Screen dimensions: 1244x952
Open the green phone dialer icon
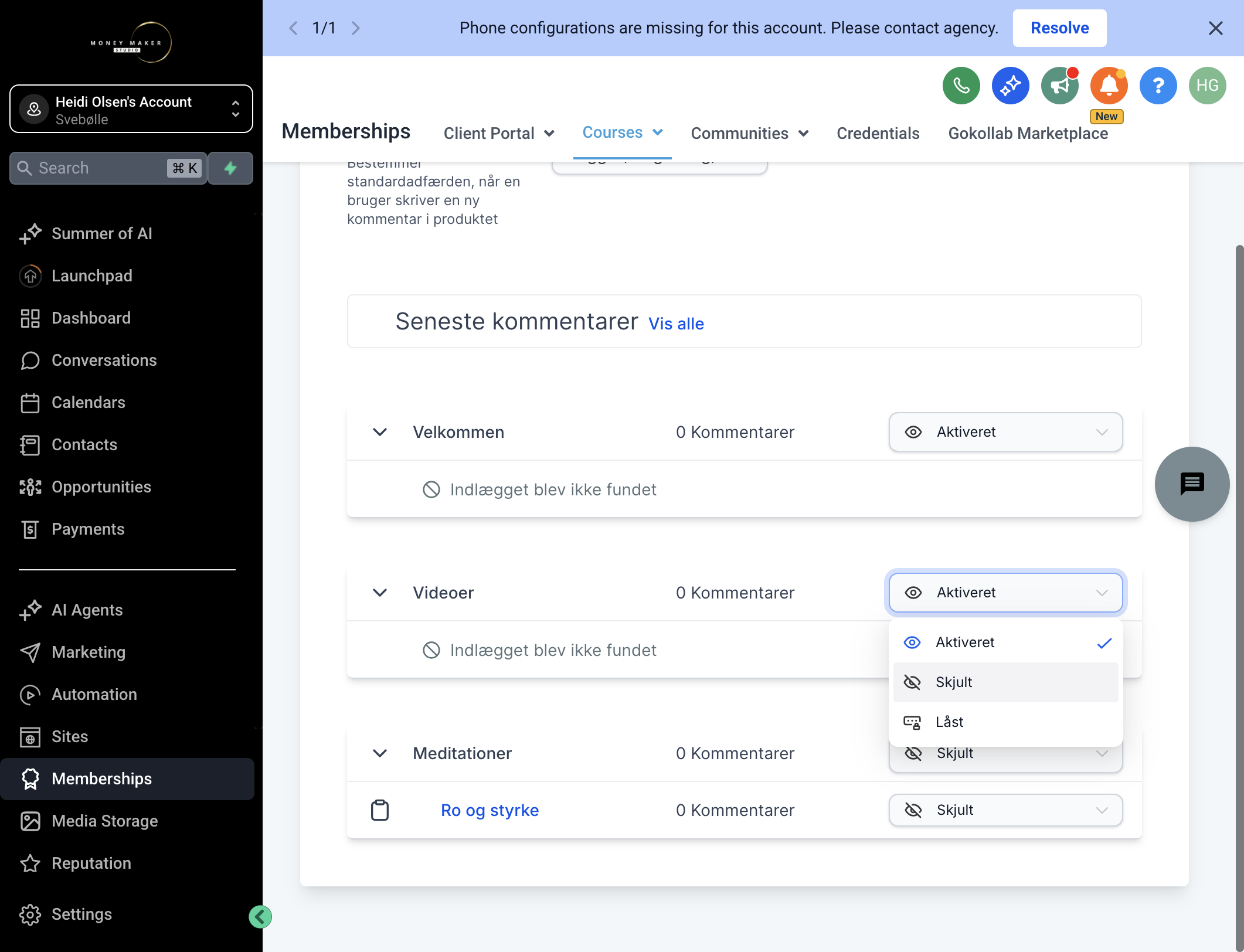[961, 86]
